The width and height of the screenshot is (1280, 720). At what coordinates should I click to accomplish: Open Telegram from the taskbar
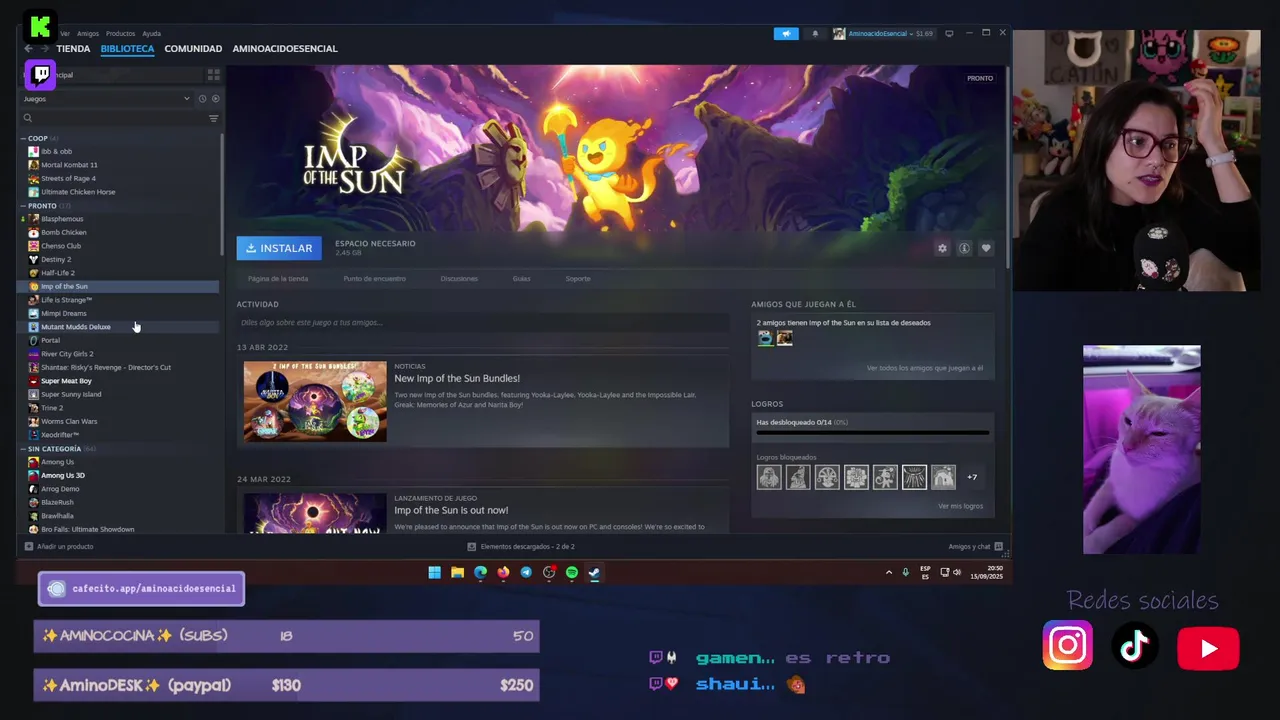coord(526,573)
